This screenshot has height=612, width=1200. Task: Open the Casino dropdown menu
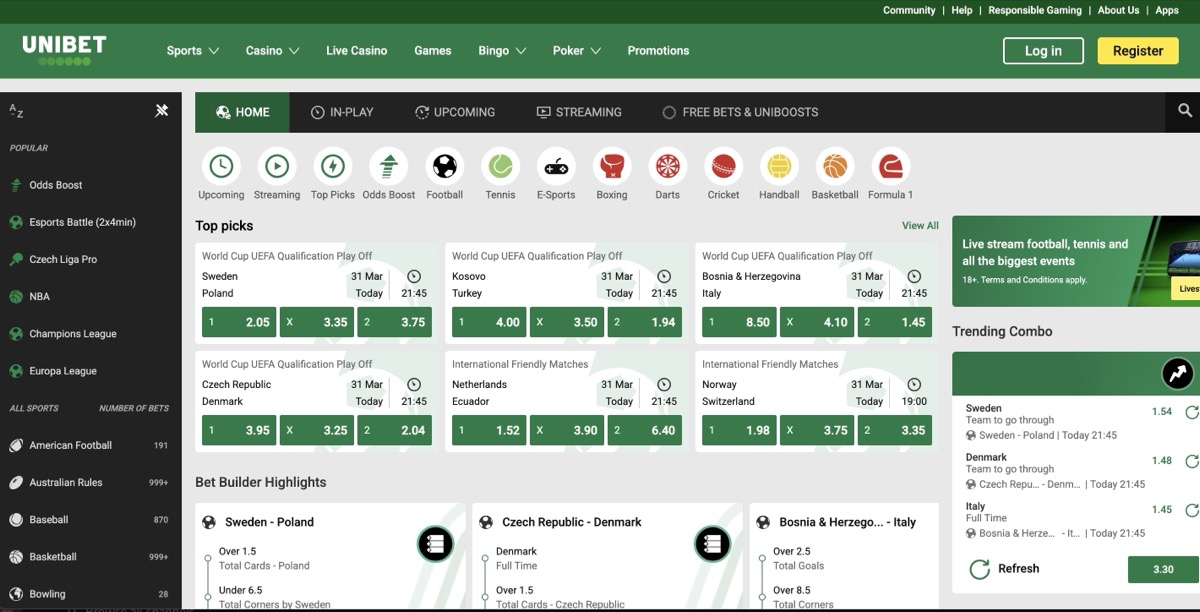tap(271, 50)
